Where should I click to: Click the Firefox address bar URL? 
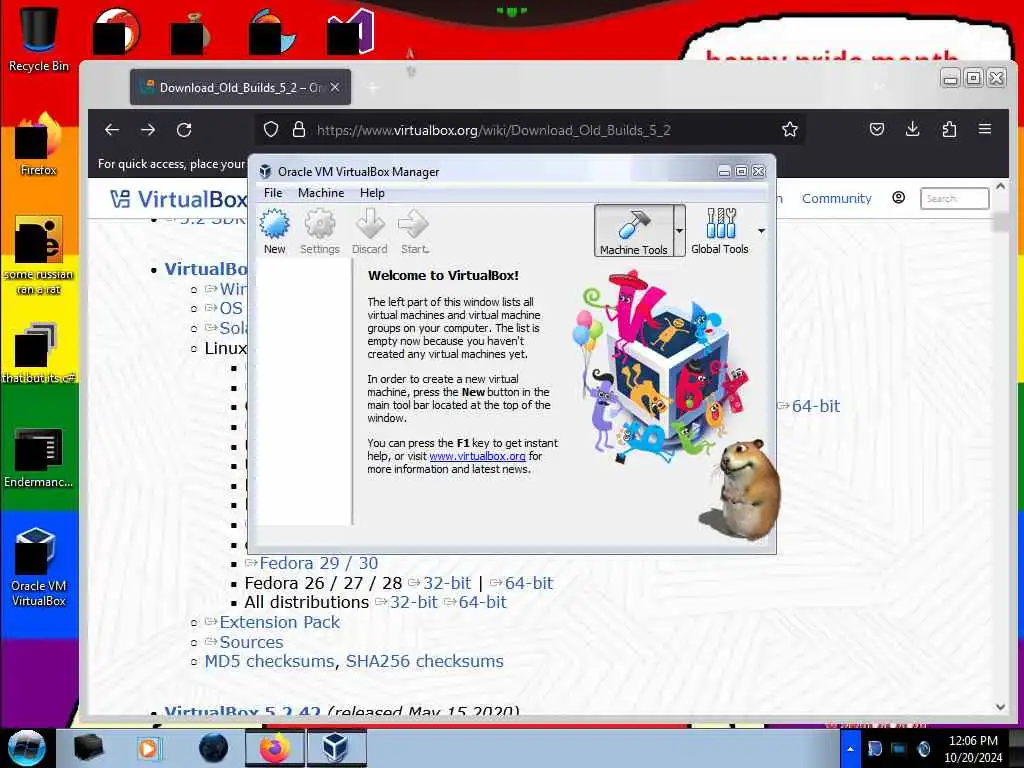click(x=494, y=130)
